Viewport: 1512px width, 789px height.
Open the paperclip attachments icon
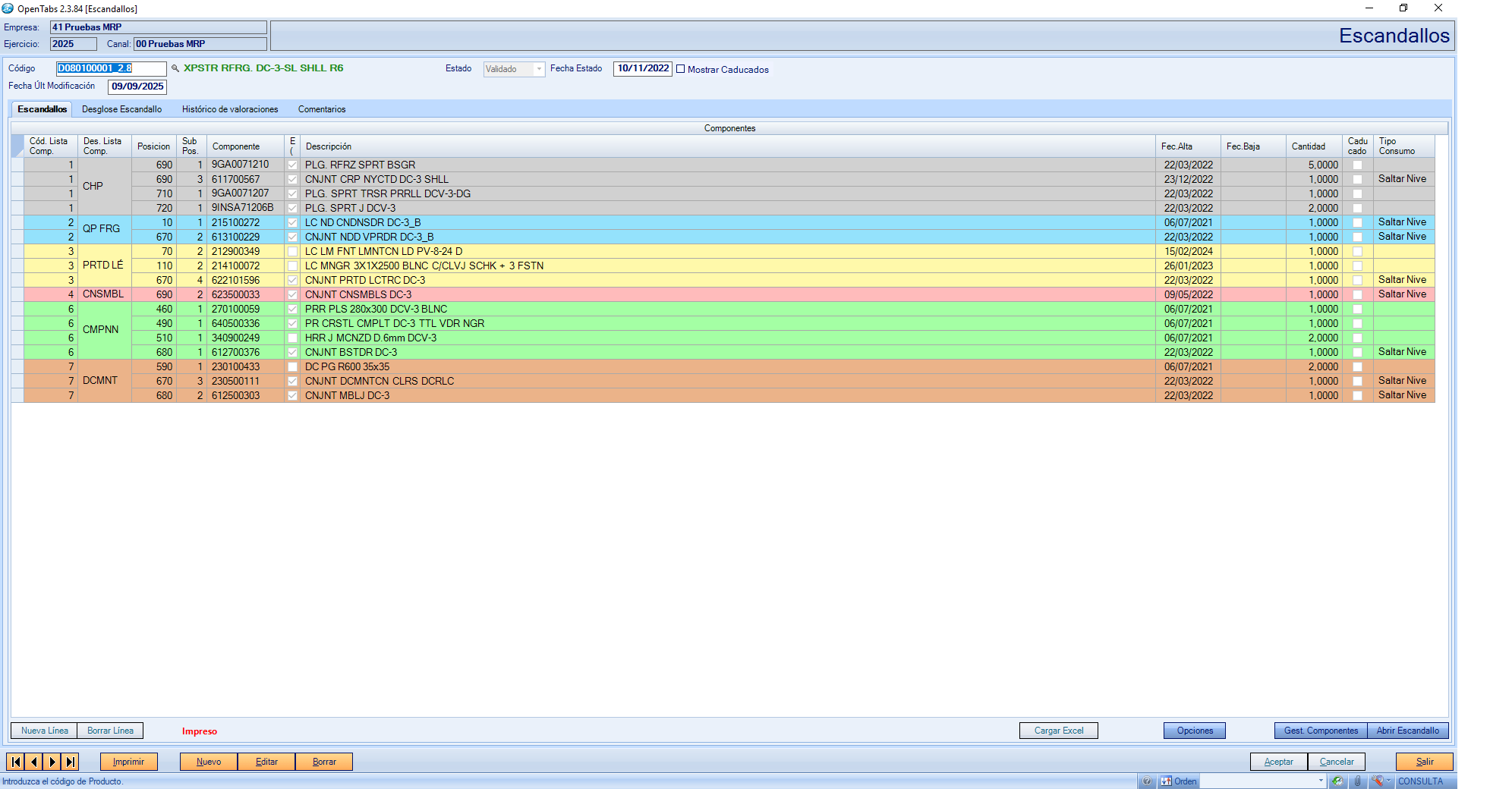(1357, 781)
